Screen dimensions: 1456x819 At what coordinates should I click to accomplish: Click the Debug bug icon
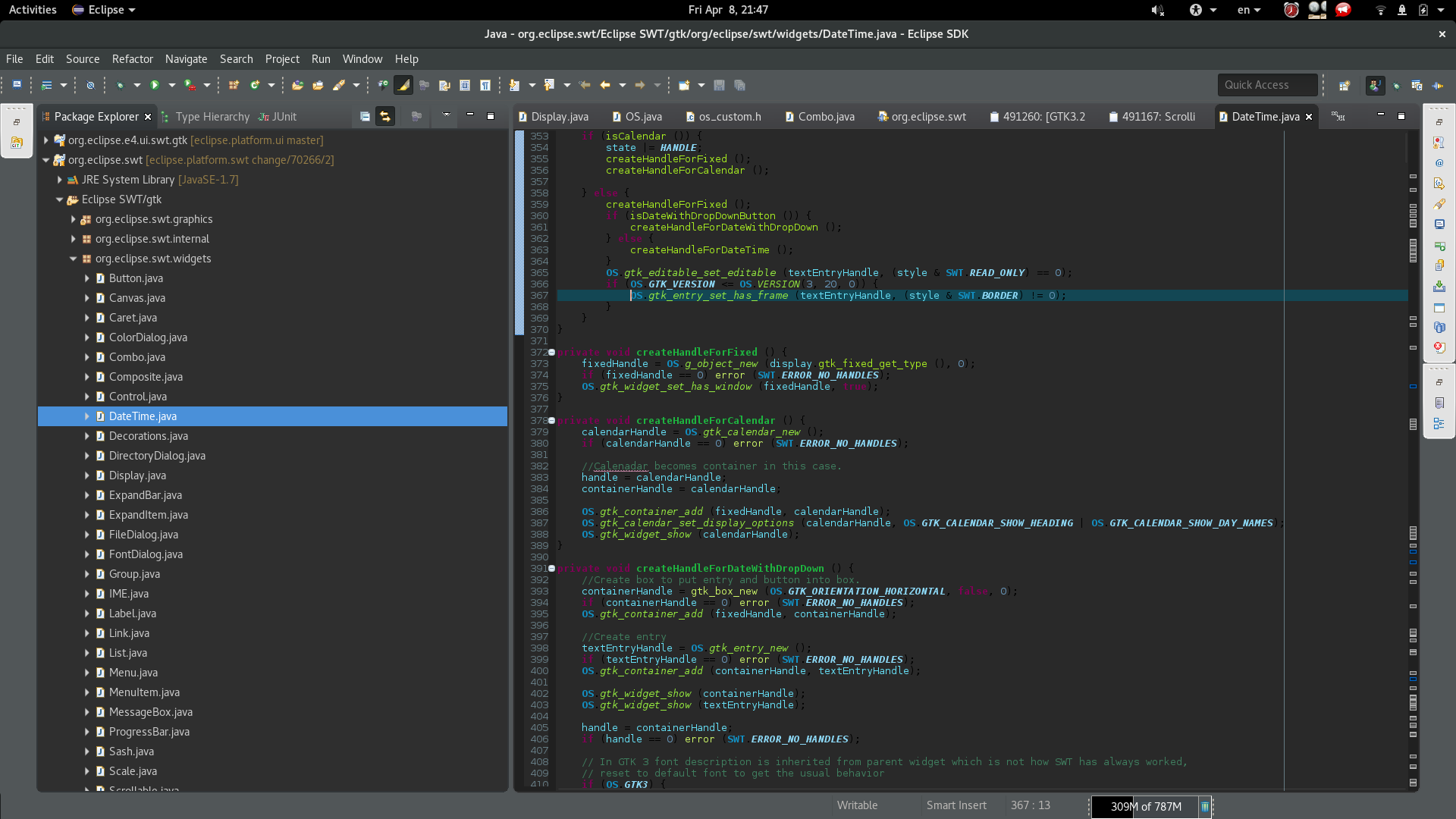[120, 85]
